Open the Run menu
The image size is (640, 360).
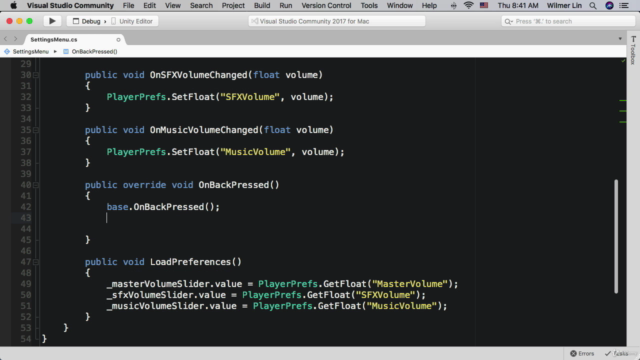coord(285,5)
